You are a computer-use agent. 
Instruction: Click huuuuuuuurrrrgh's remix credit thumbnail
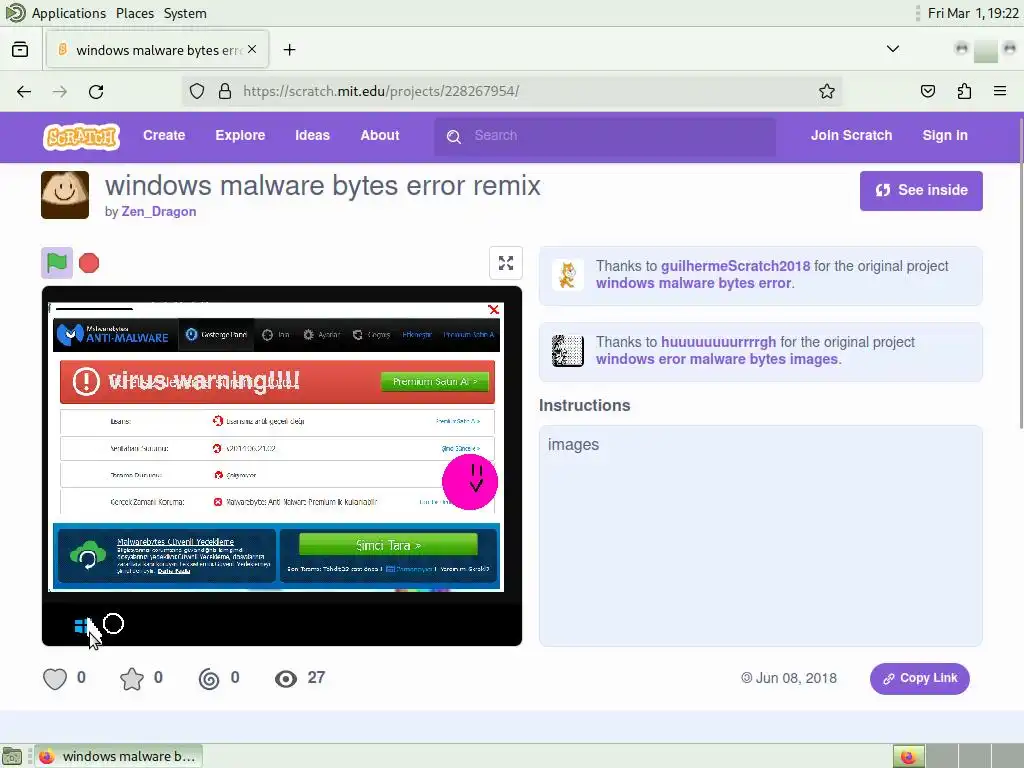click(568, 351)
